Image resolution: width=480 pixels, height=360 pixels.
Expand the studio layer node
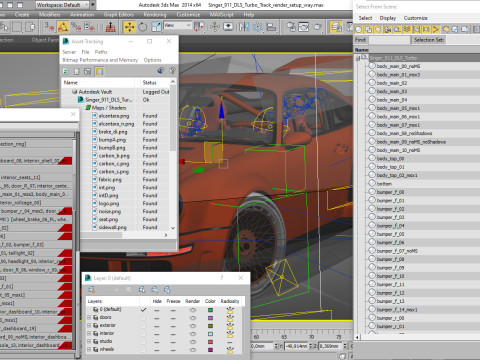click(89, 341)
